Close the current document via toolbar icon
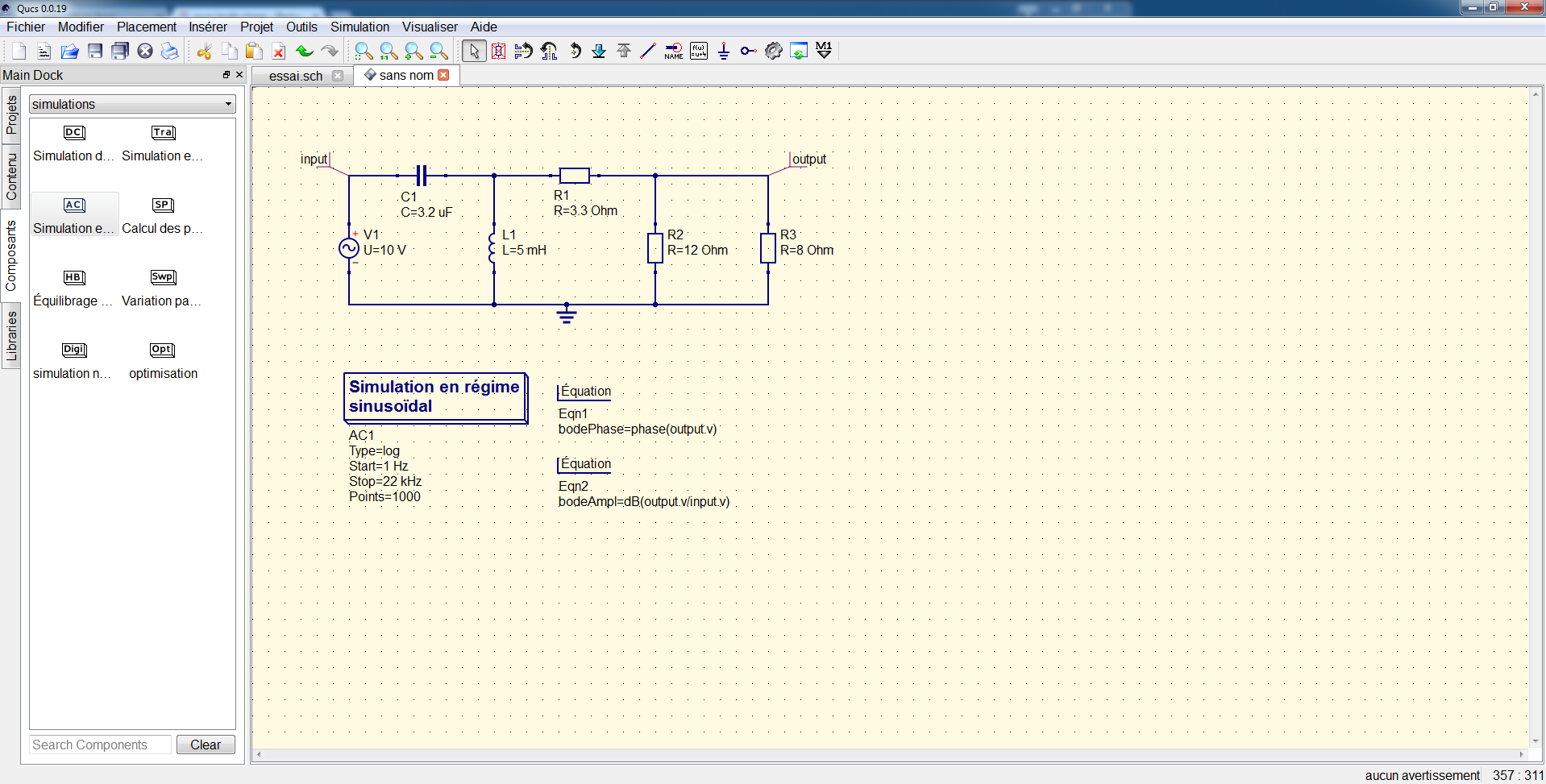The height and width of the screenshot is (784, 1546). [x=145, y=52]
